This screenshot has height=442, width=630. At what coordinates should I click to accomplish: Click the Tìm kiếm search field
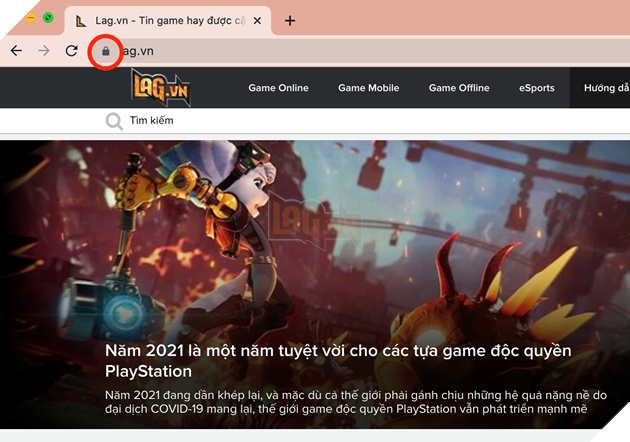(151, 120)
